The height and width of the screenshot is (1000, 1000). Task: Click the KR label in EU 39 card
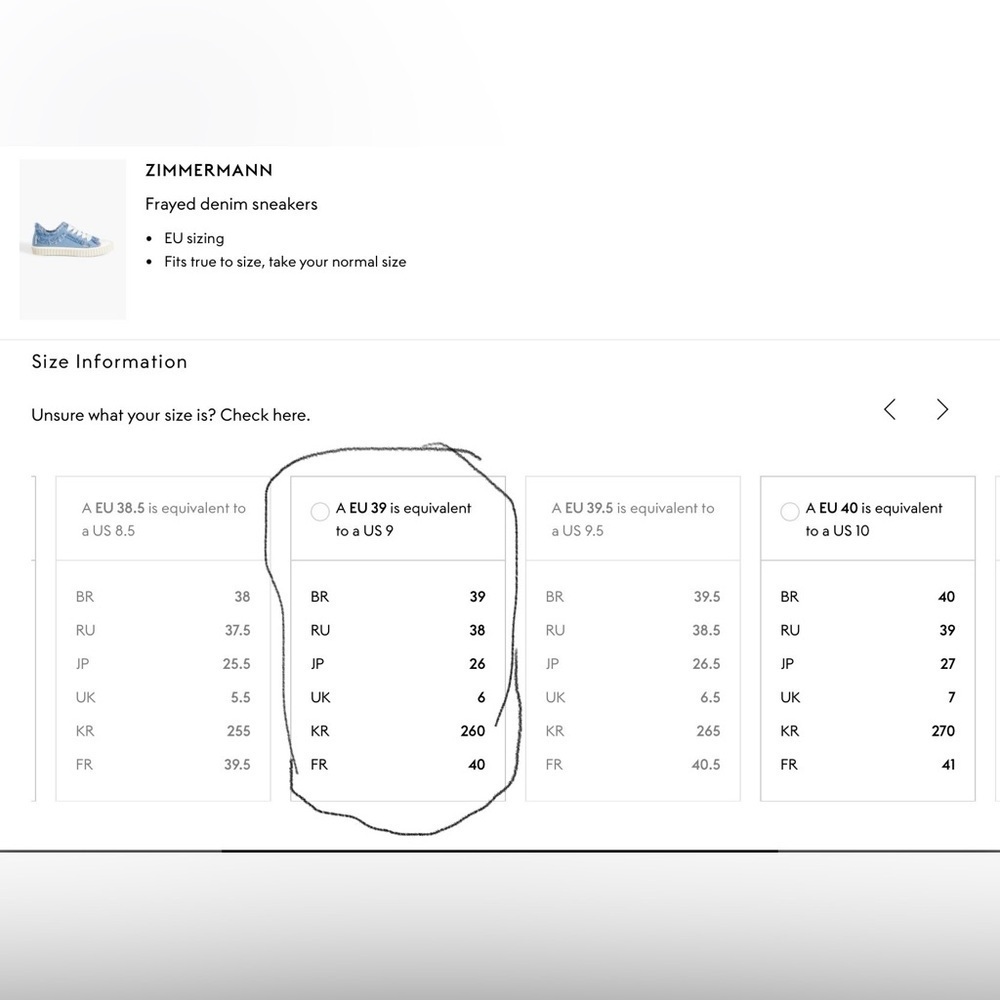coord(320,731)
